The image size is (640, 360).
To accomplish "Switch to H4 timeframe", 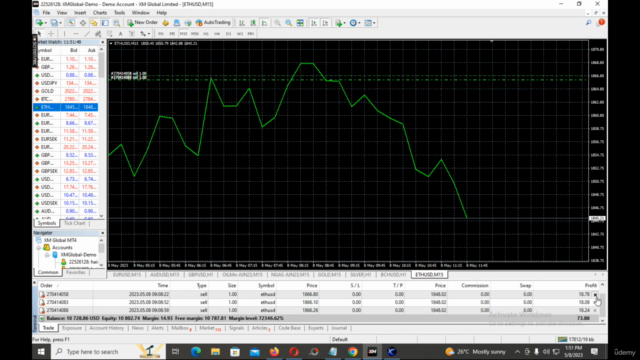I will click(217, 33).
